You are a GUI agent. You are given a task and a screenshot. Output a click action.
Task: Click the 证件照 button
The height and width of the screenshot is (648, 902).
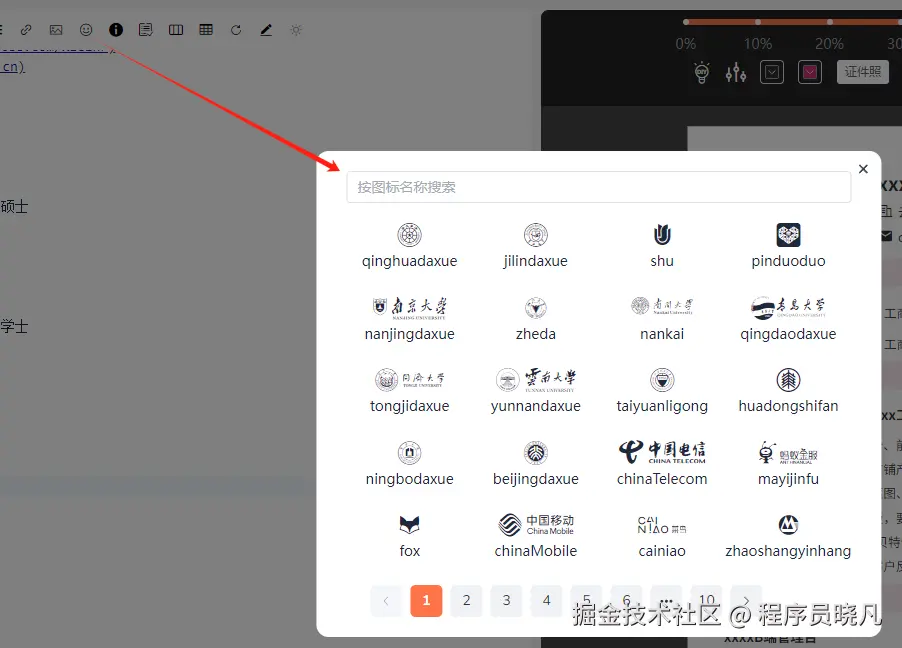862,71
